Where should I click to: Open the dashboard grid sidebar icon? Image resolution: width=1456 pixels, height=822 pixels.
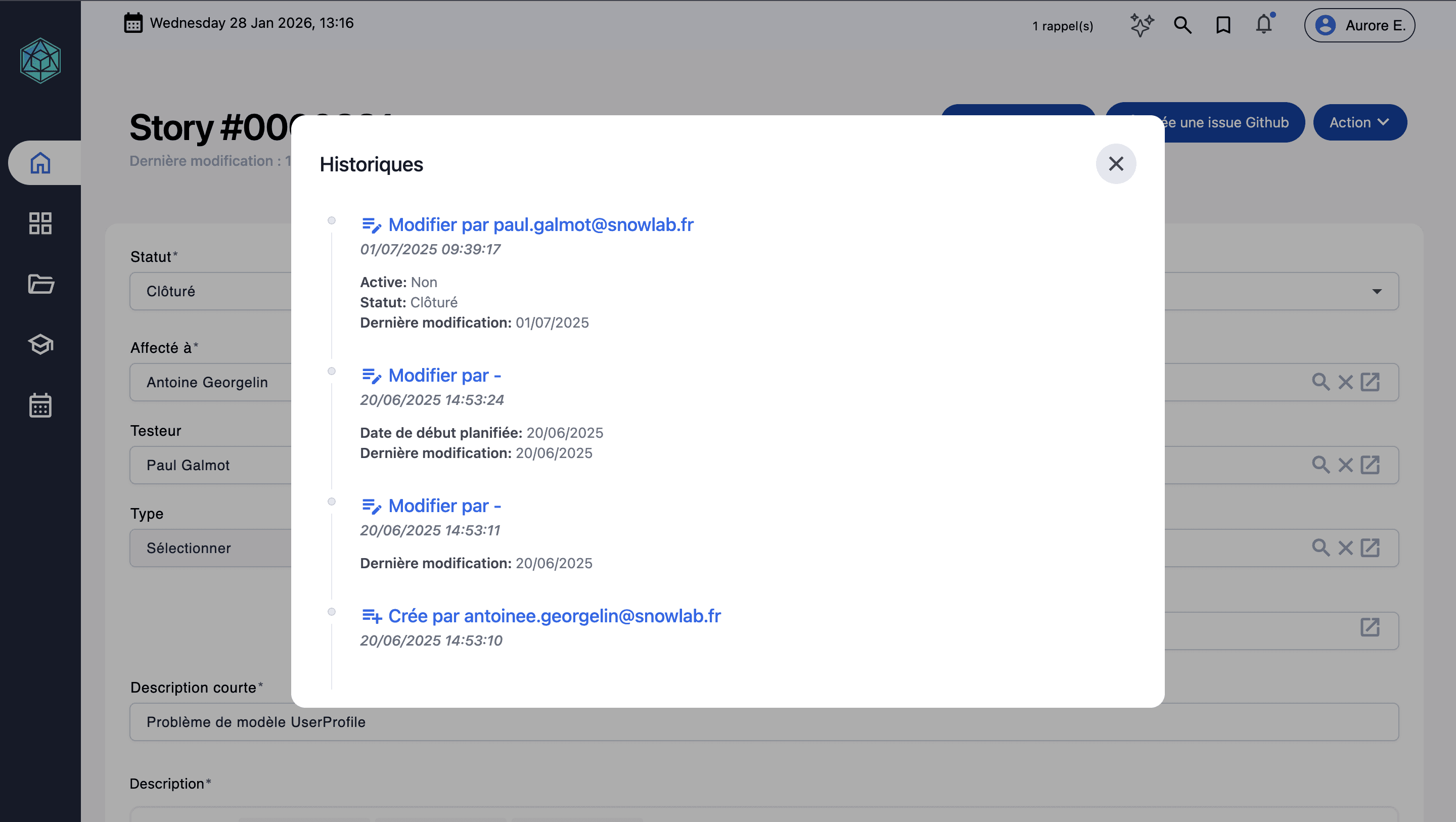(40, 223)
